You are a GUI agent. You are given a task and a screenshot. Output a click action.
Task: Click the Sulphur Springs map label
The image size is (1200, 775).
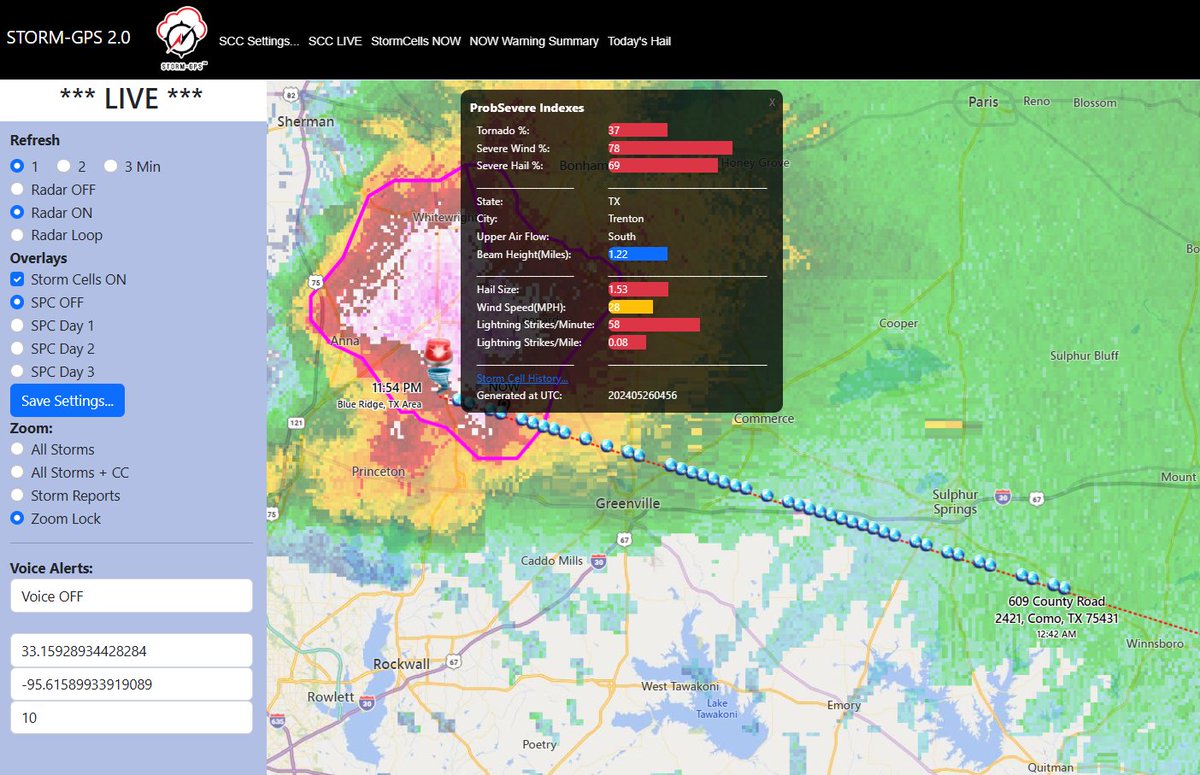pos(955,502)
